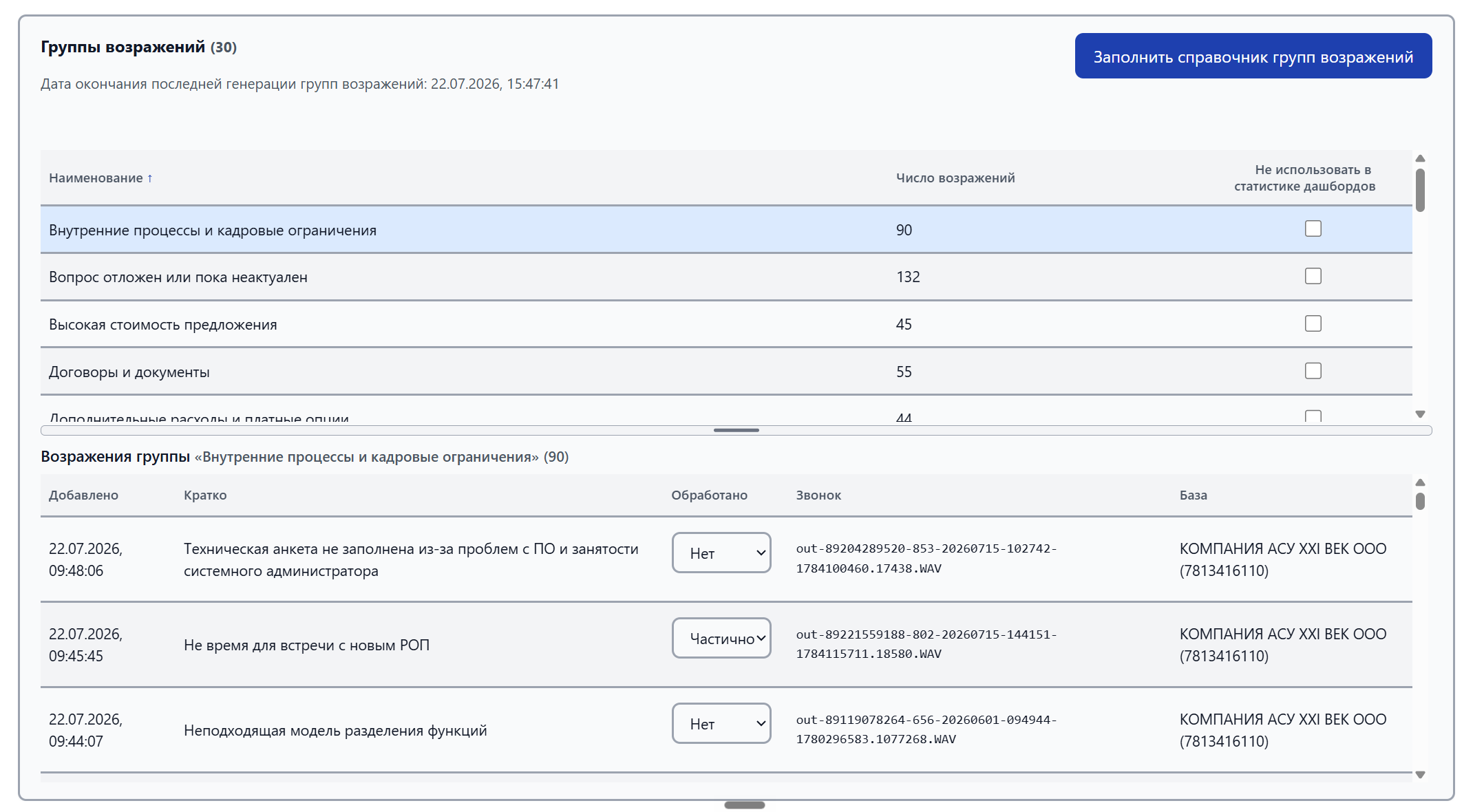Click the База cell in the 09:44:07 row
Viewport: 1484px width, 812px height.
pyautogui.click(x=1283, y=730)
